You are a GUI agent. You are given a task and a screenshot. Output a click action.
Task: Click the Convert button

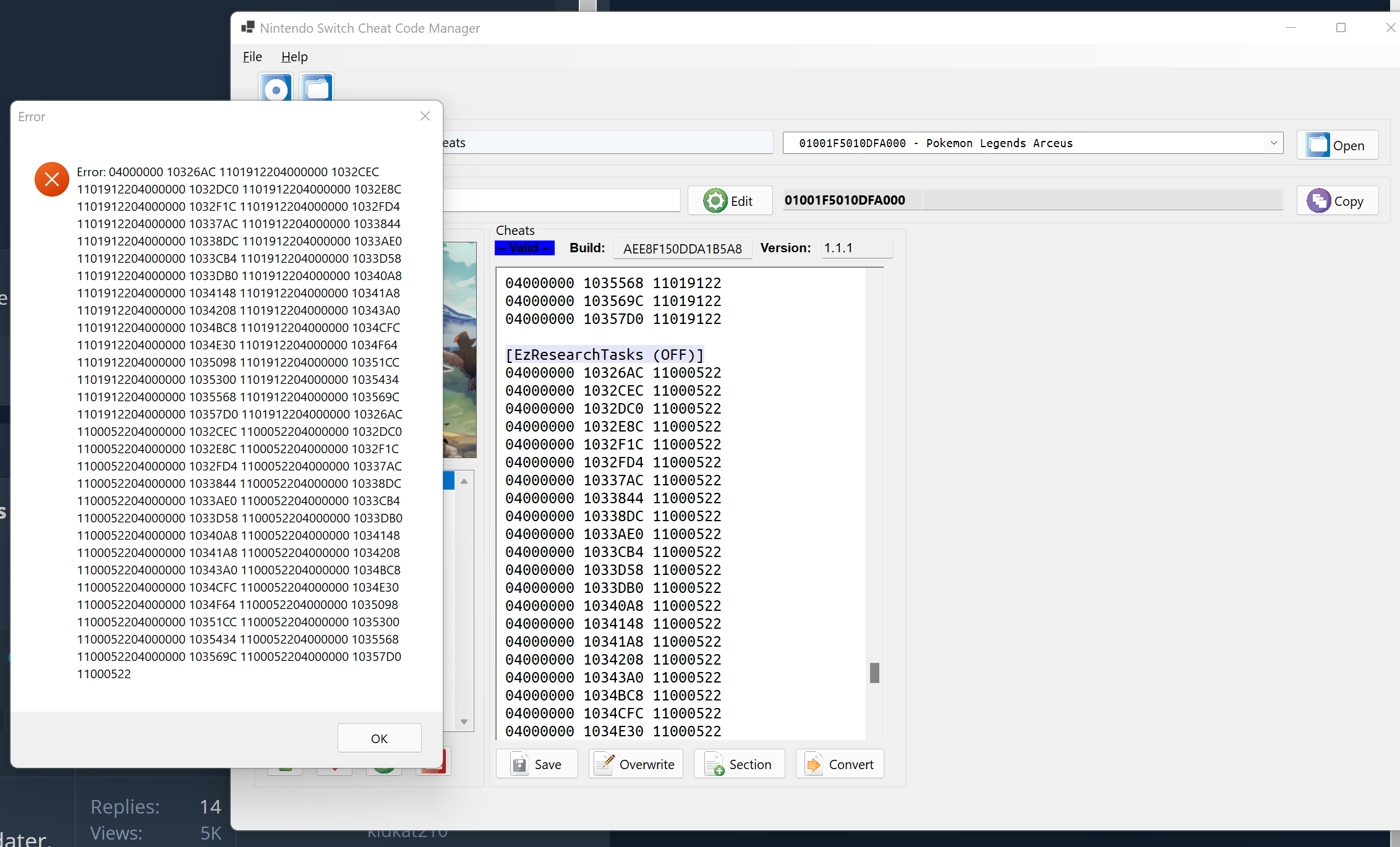point(840,764)
